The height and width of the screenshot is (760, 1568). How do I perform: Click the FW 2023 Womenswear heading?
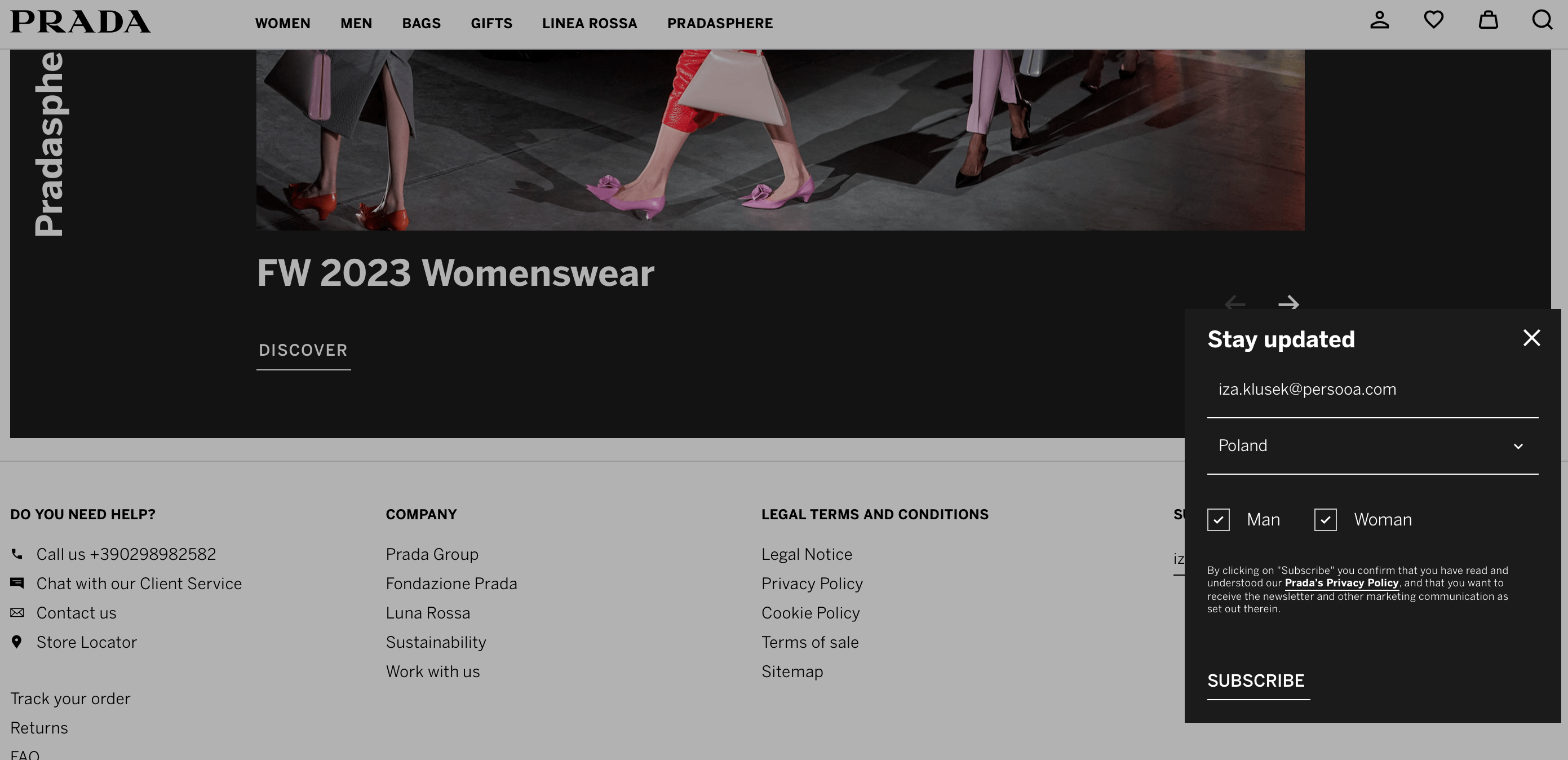[x=455, y=273]
